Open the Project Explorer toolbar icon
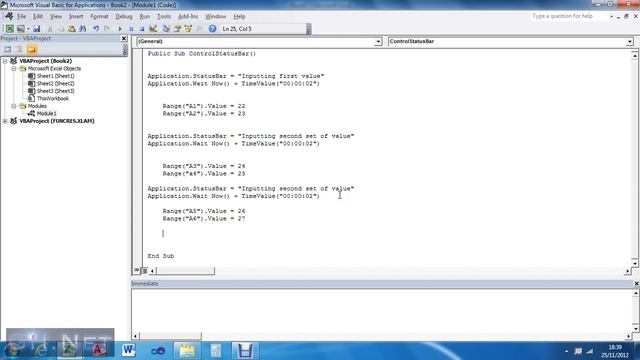Screen dimensions: 640x360 point(166,29)
